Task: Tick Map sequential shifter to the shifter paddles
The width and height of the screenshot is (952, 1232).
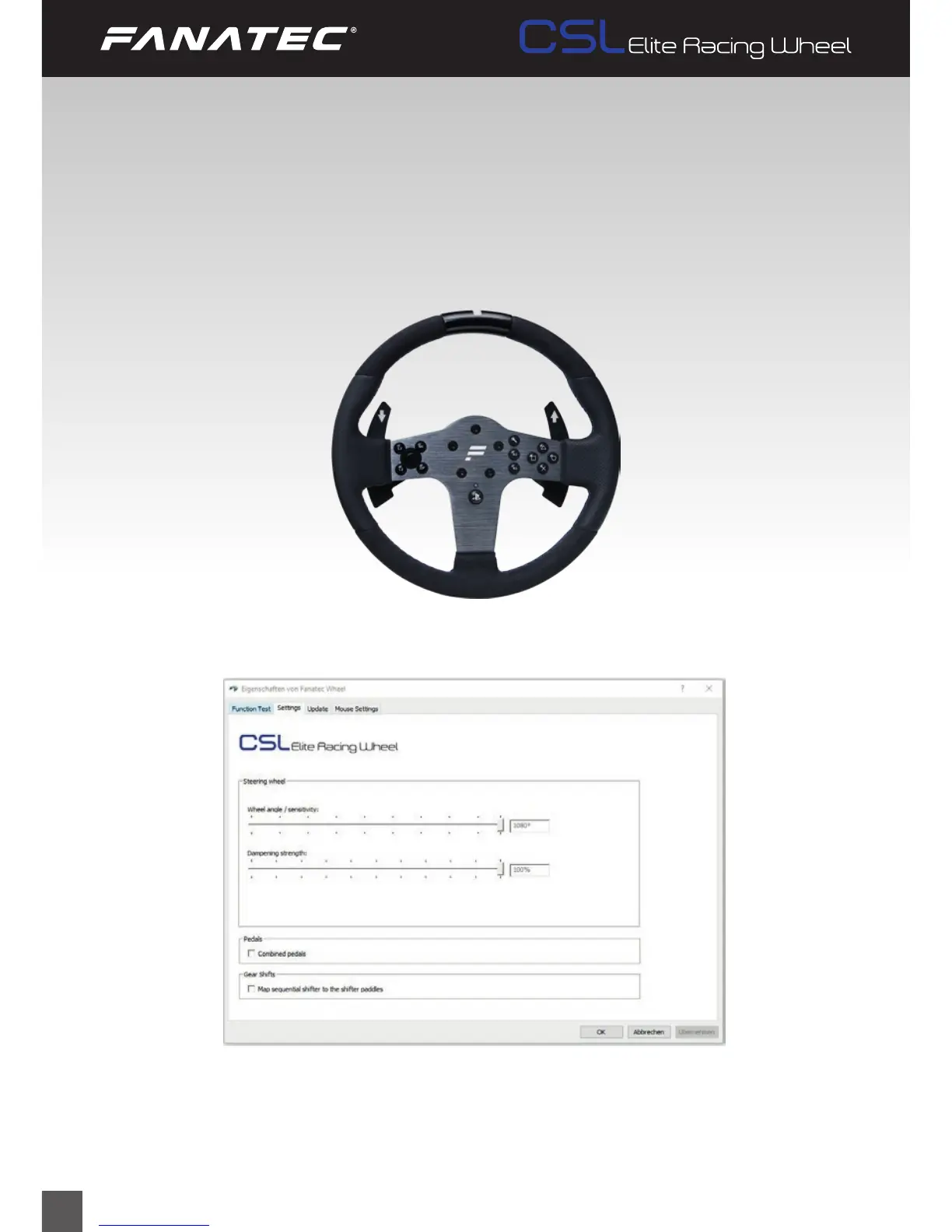Action: 251,989
